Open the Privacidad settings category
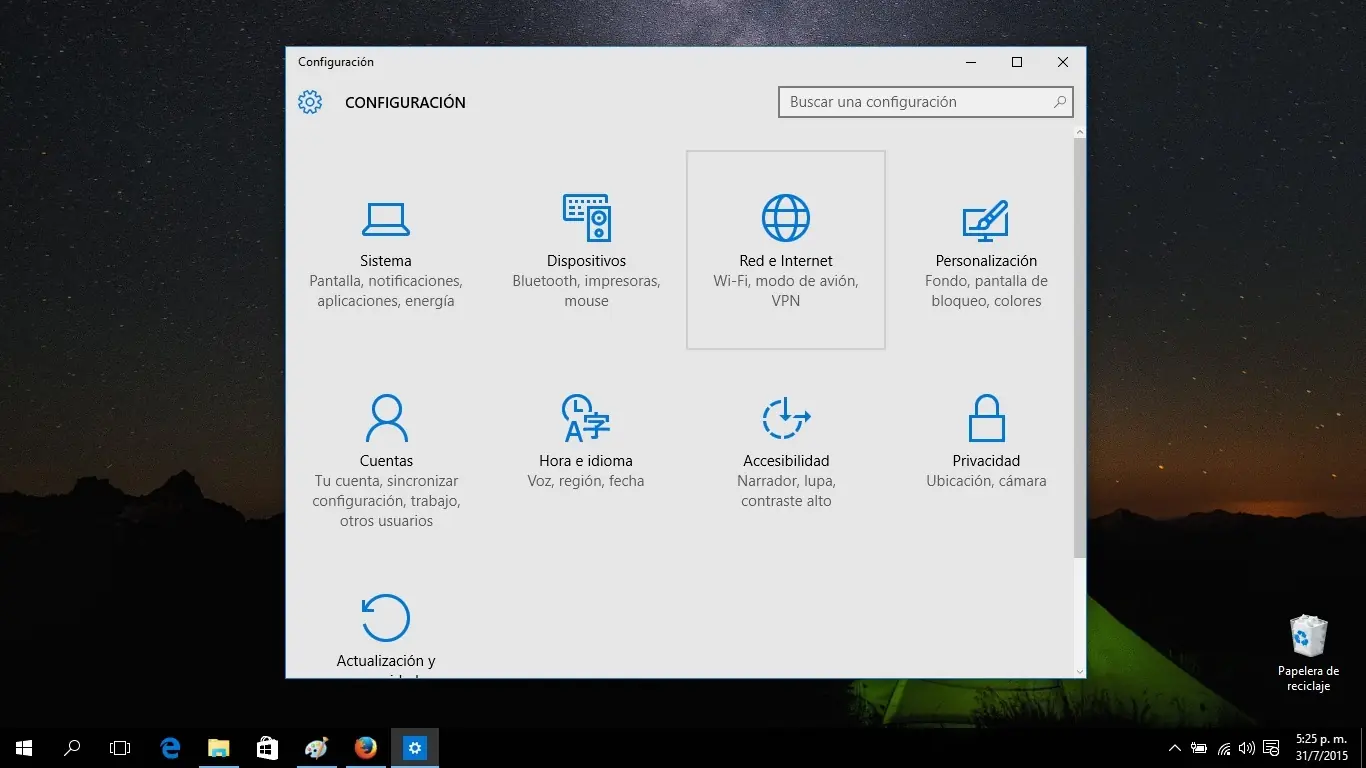This screenshot has height=768, width=1366. 986,440
